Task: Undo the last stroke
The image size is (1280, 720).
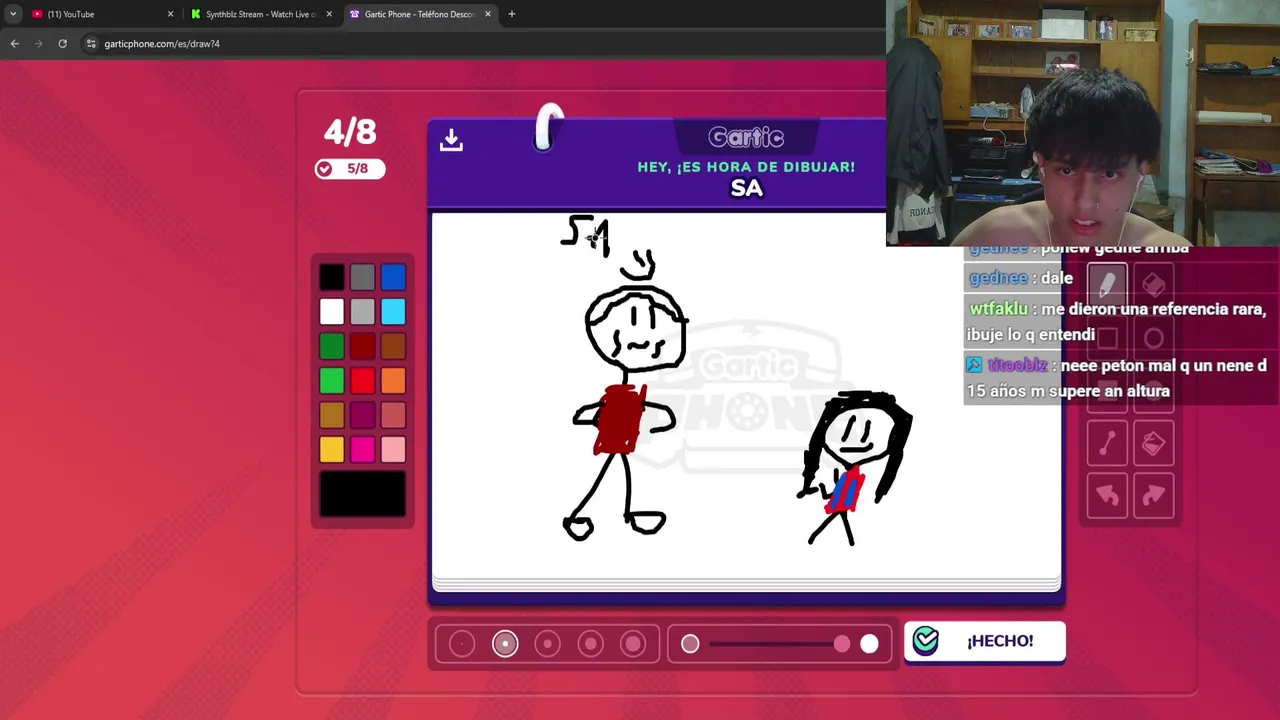Action: point(1107,495)
